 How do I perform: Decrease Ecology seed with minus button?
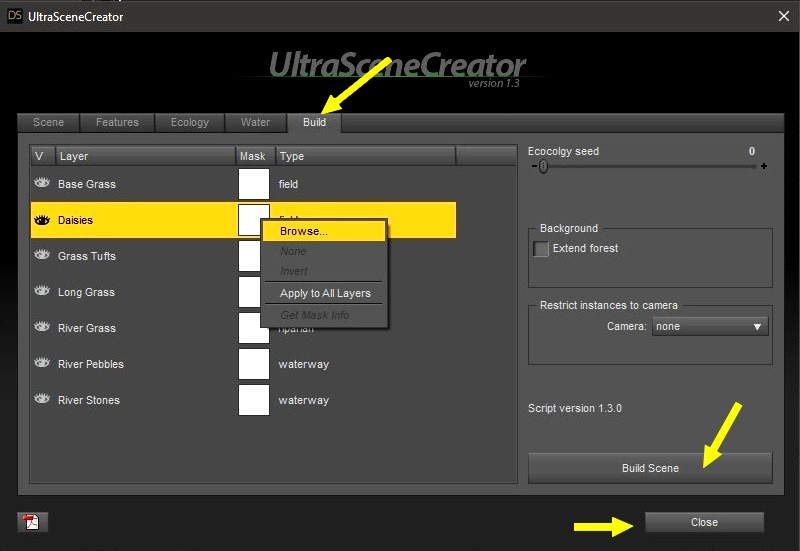[x=534, y=166]
